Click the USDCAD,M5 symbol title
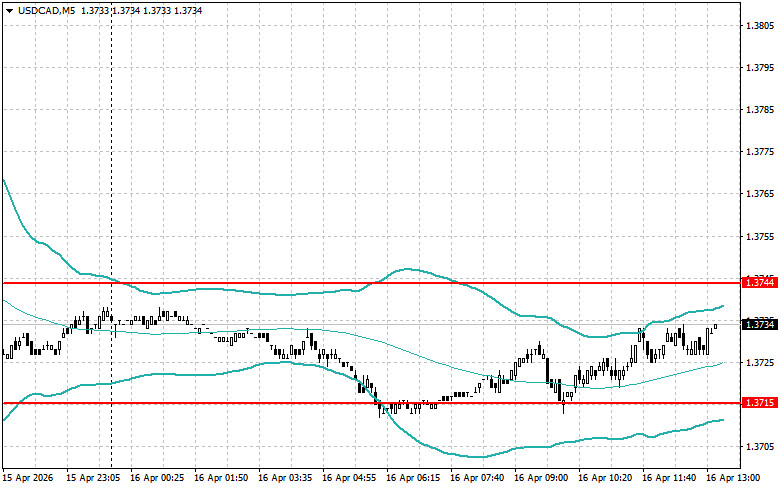Screen dimensions: 781x489 [x=46, y=10]
